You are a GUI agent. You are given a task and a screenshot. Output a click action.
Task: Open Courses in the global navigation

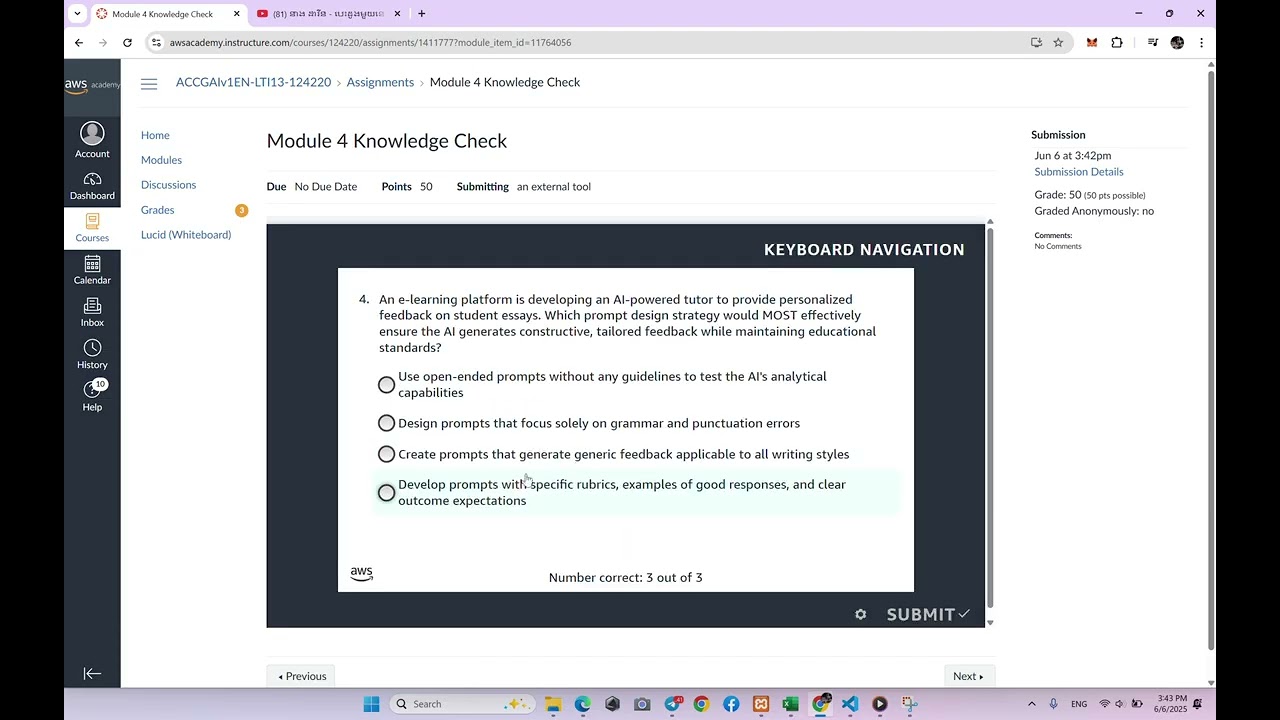pyautogui.click(x=92, y=228)
